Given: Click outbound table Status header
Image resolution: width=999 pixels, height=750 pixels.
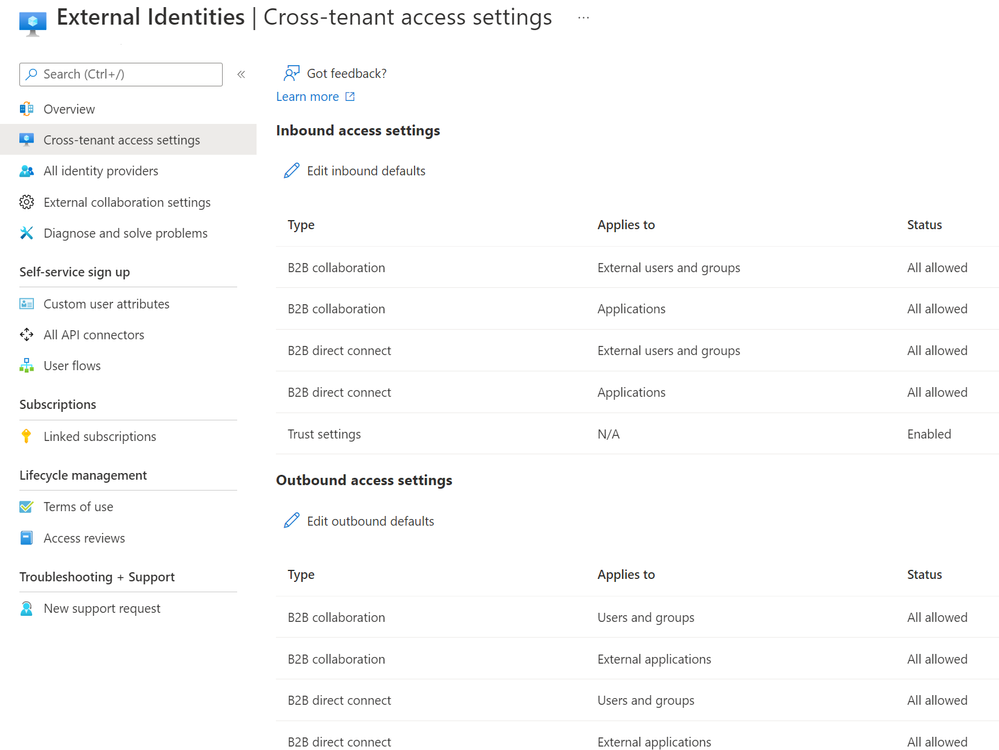Looking at the screenshot, I should (924, 575).
